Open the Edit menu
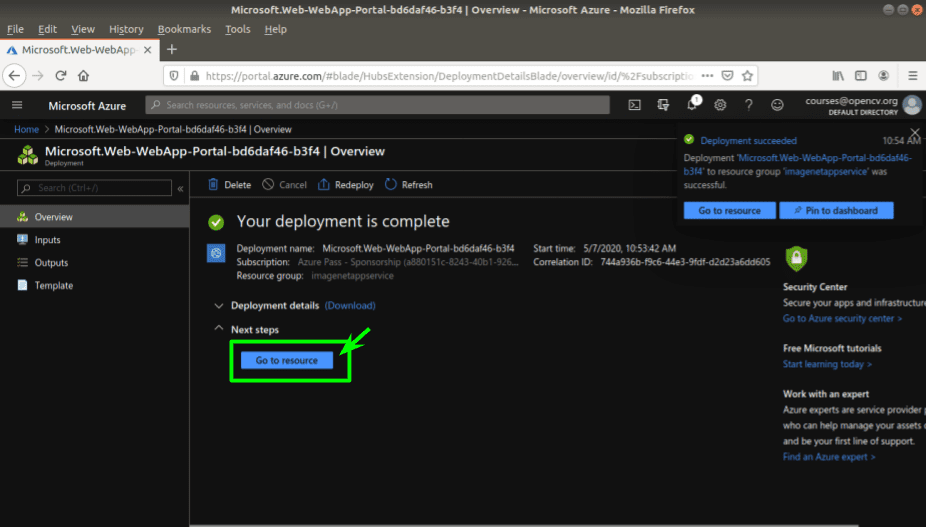The height and width of the screenshot is (527, 926). [47, 29]
